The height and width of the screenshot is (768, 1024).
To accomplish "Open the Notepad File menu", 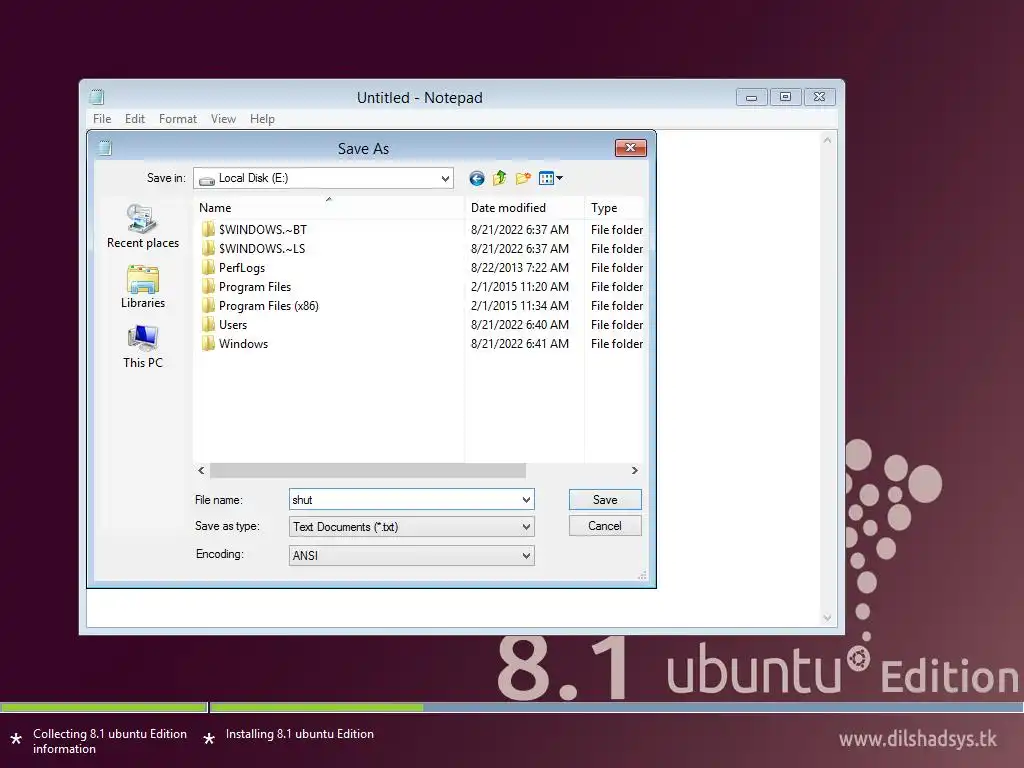I will click(102, 119).
